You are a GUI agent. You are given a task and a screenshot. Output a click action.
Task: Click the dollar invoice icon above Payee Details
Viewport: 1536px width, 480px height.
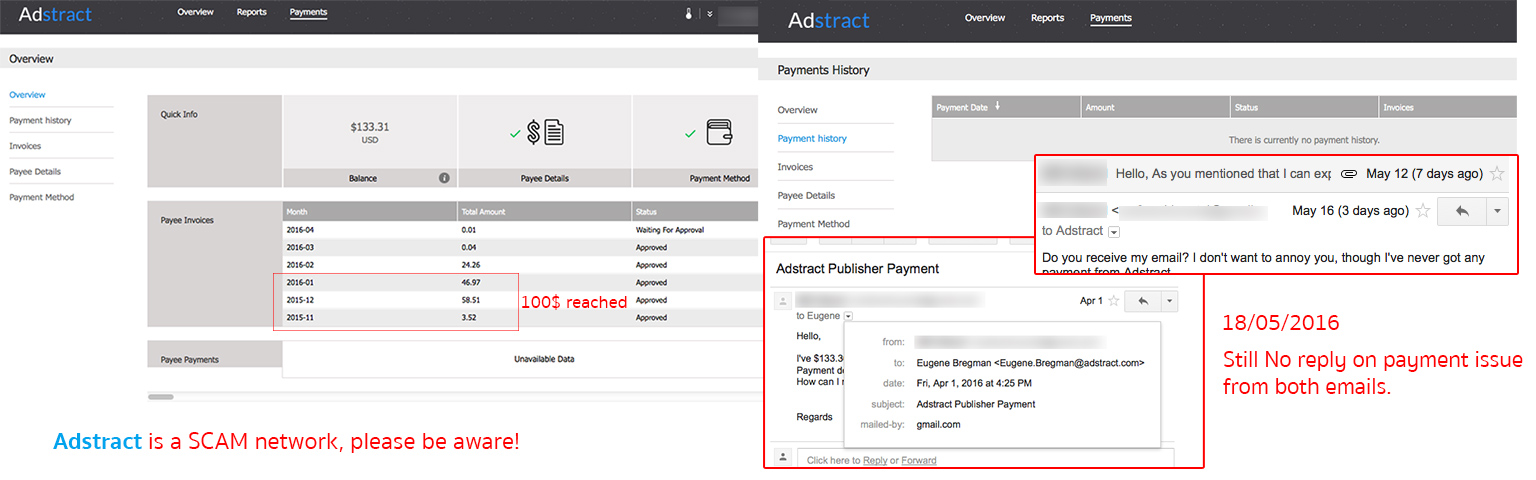pos(546,132)
